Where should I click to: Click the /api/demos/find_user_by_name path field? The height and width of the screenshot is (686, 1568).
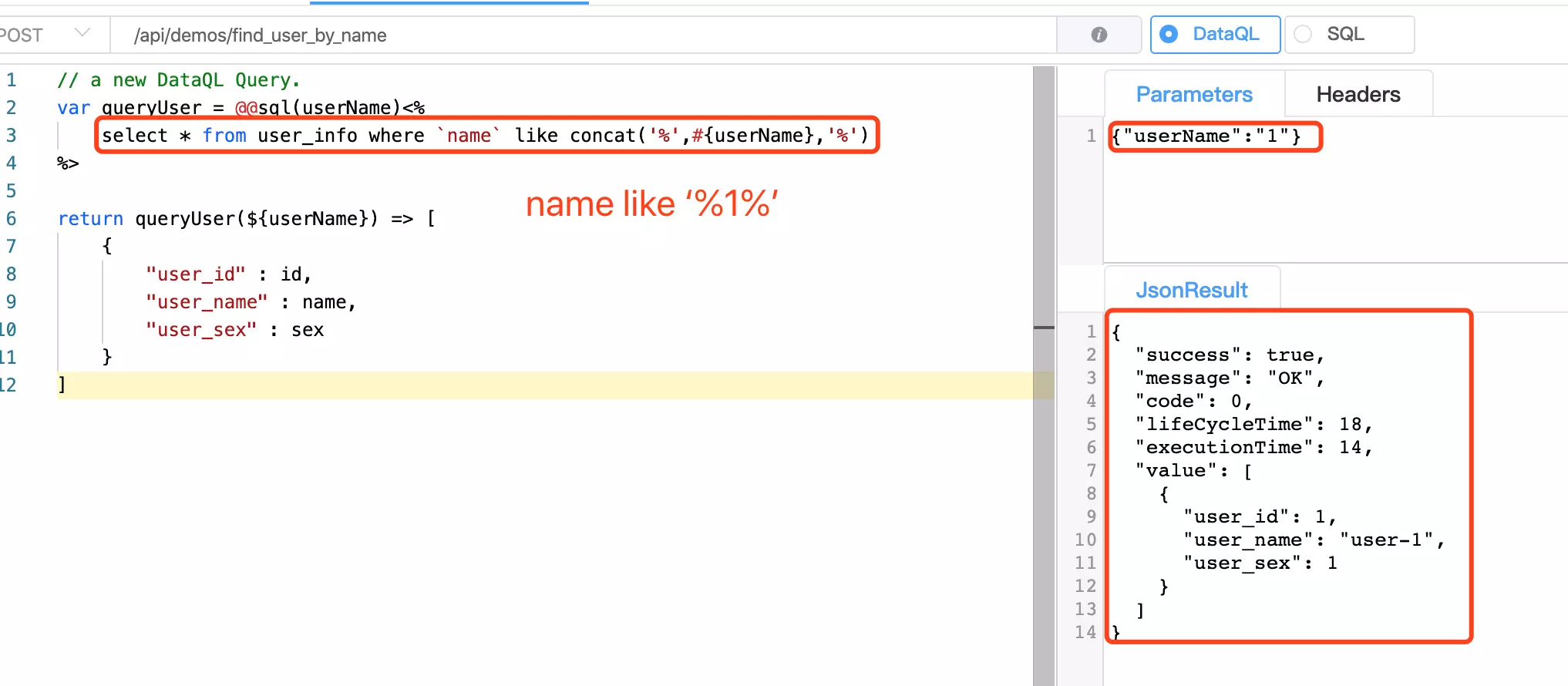click(584, 35)
